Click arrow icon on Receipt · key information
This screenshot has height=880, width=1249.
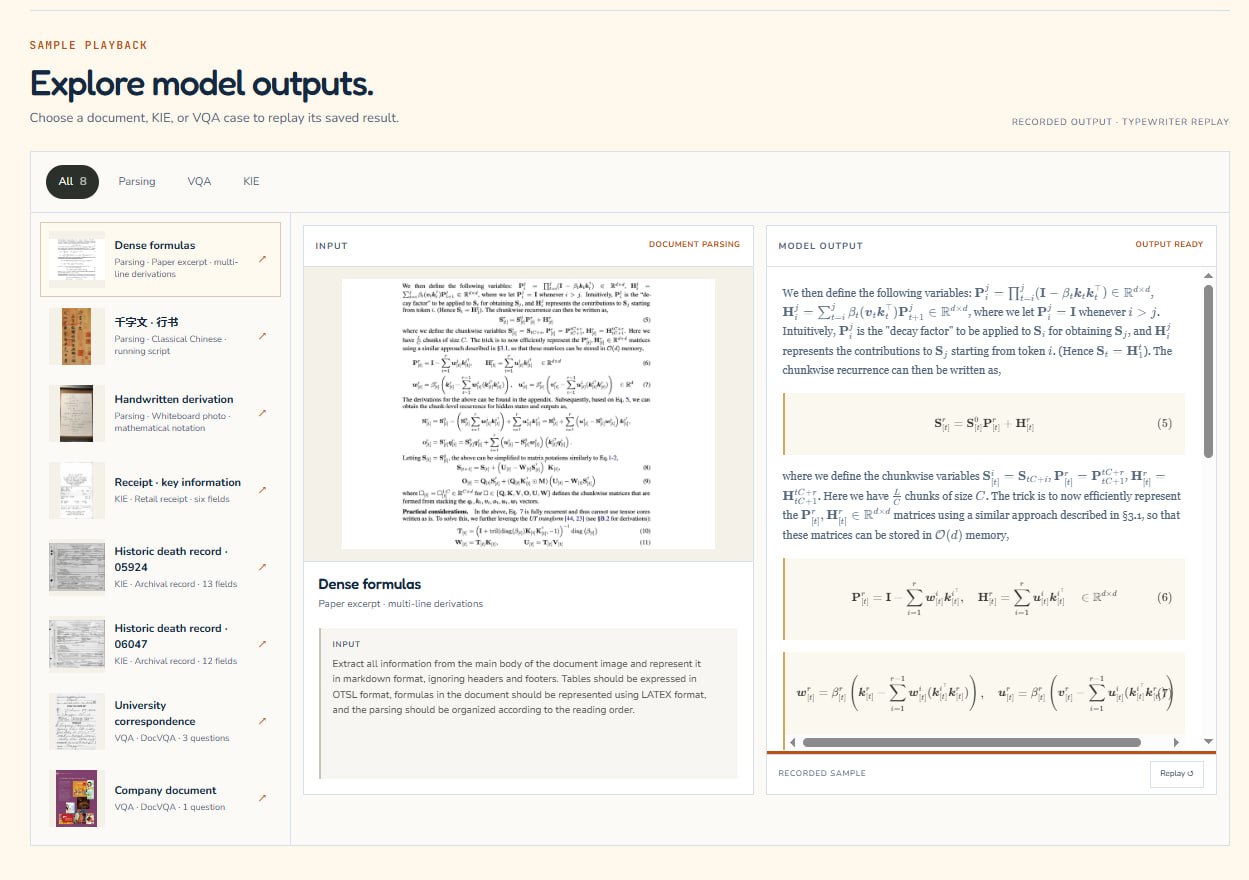(x=262, y=490)
